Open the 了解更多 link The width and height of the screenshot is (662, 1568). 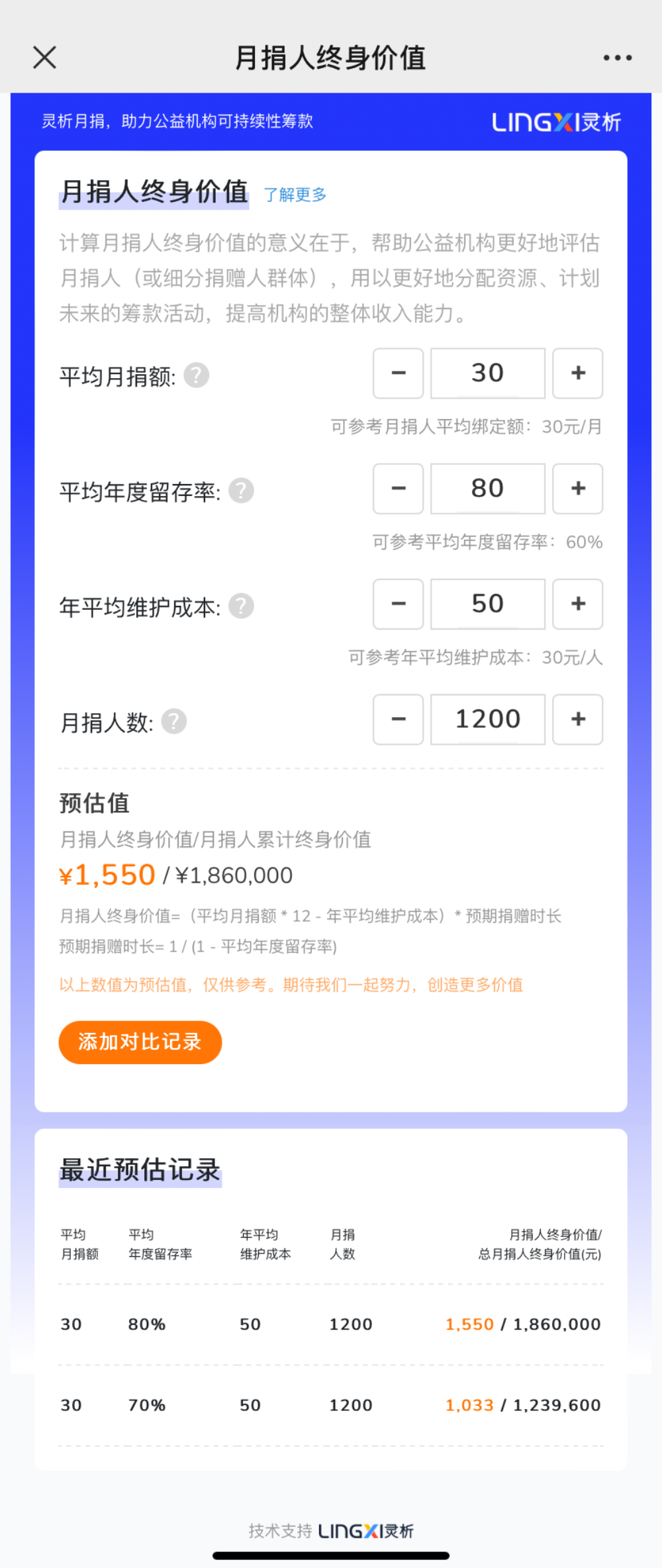[x=295, y=195]
